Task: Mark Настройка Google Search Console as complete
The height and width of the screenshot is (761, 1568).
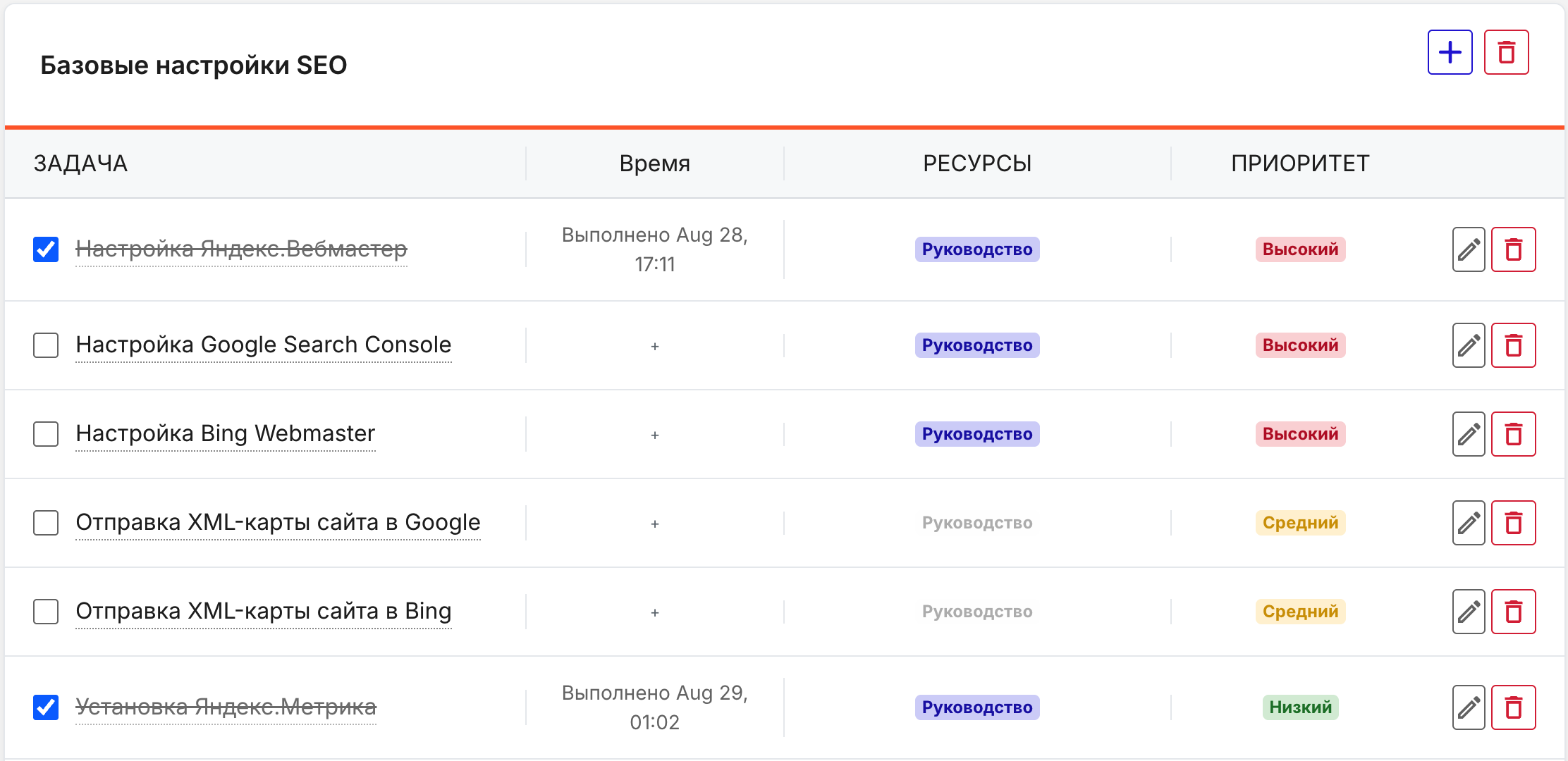Action: pos(45,345)
